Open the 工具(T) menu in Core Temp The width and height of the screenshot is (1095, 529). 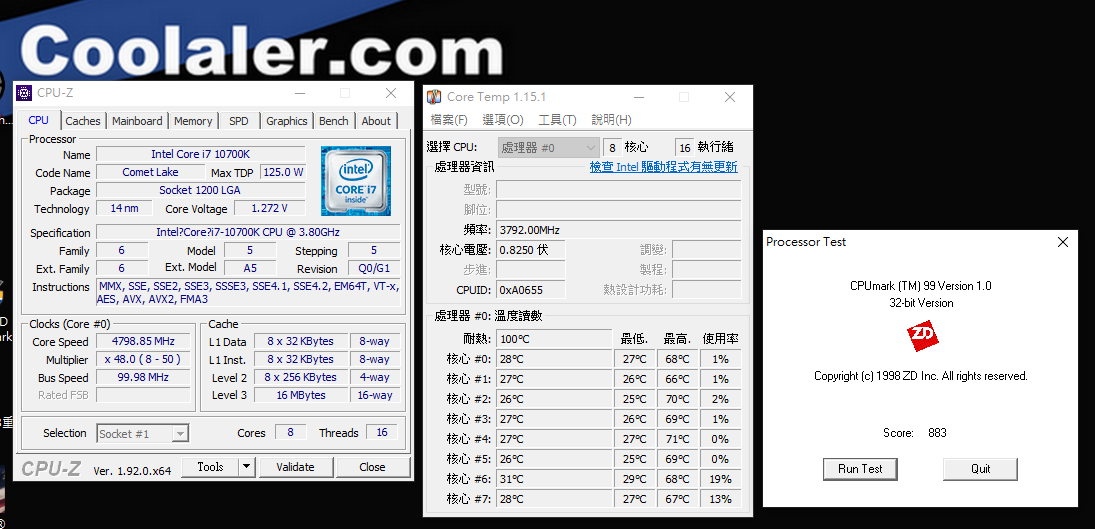click(557, 120)
